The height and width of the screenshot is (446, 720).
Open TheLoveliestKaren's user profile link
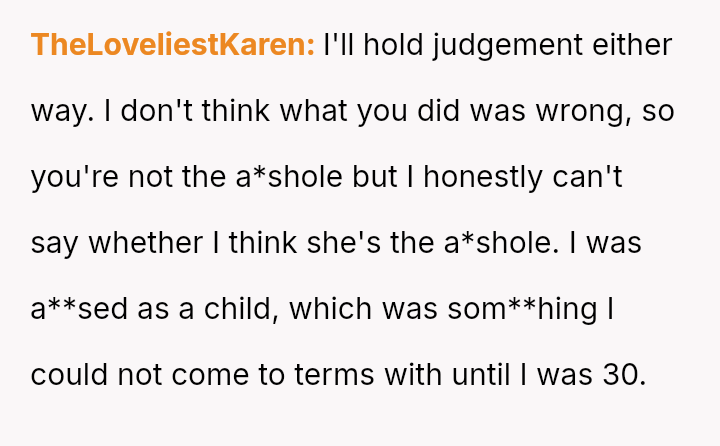point(173,46)
